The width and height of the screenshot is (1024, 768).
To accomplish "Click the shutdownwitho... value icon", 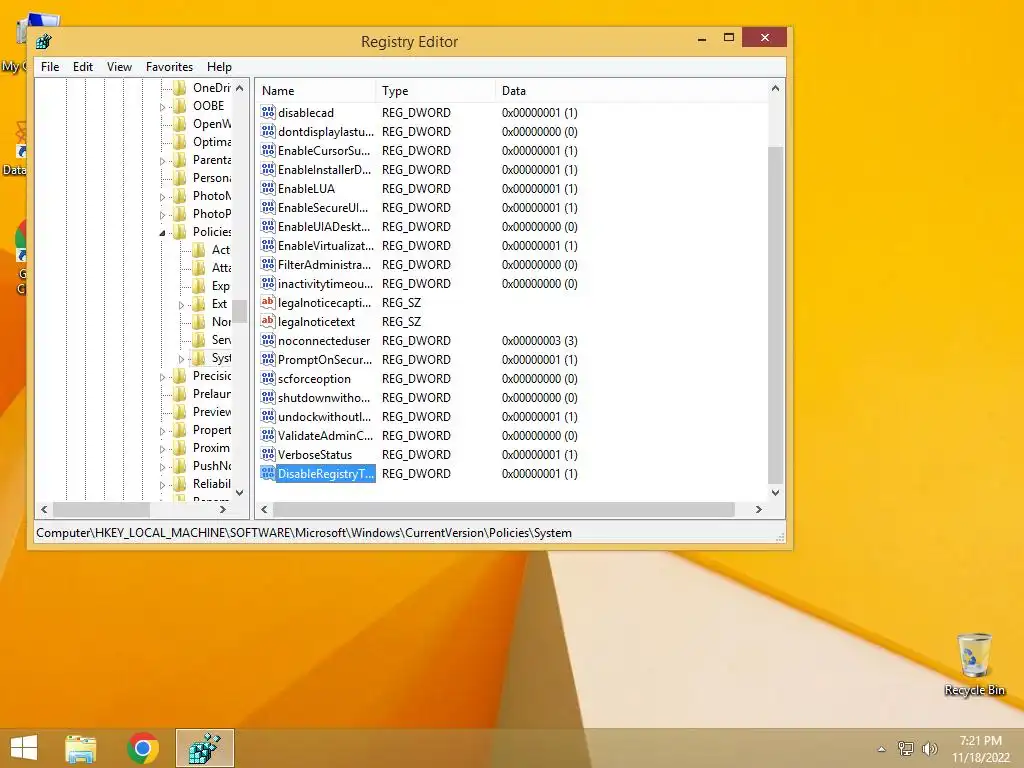I will point(268,396).
